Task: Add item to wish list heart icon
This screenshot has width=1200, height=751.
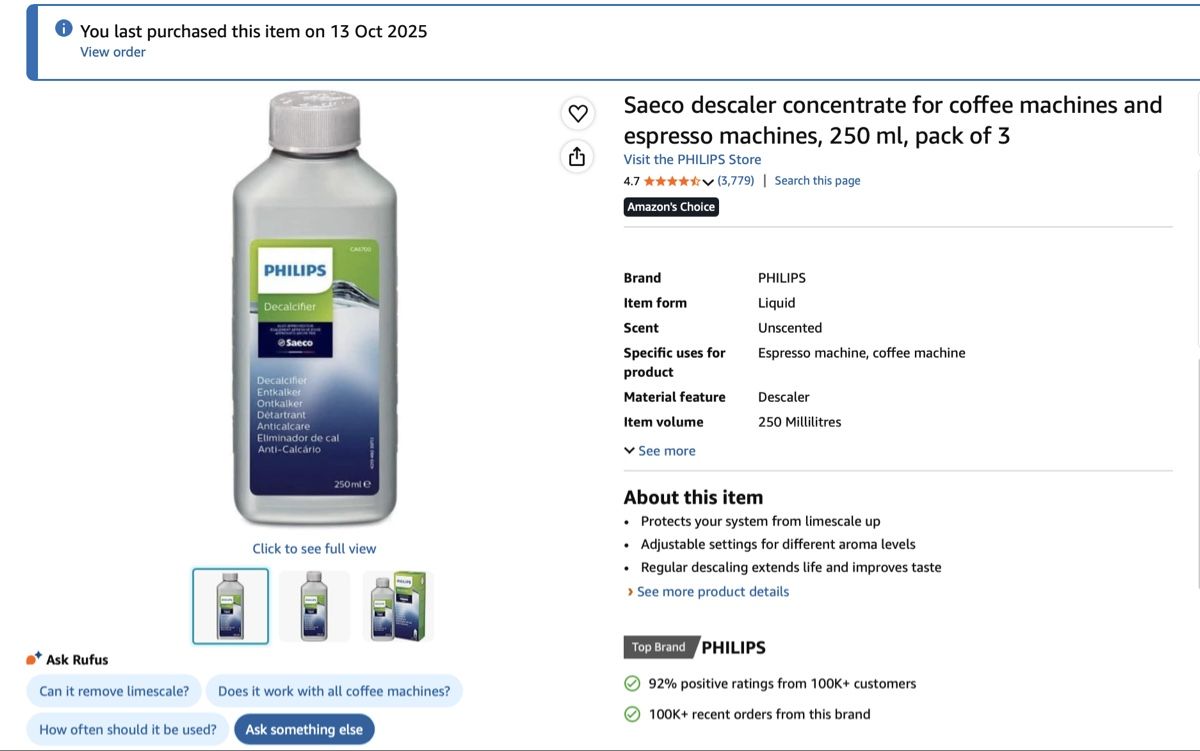Action: (578, 113)
